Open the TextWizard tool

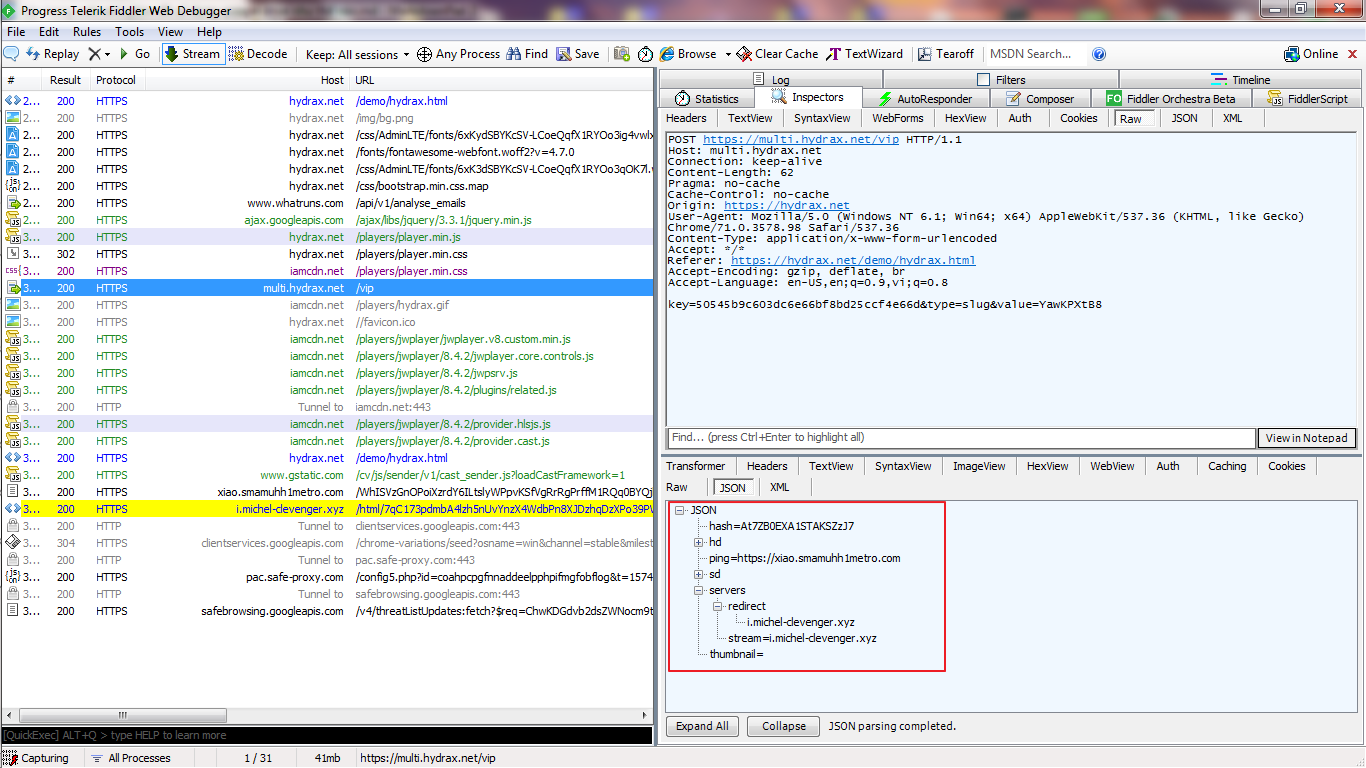point(865,54)
